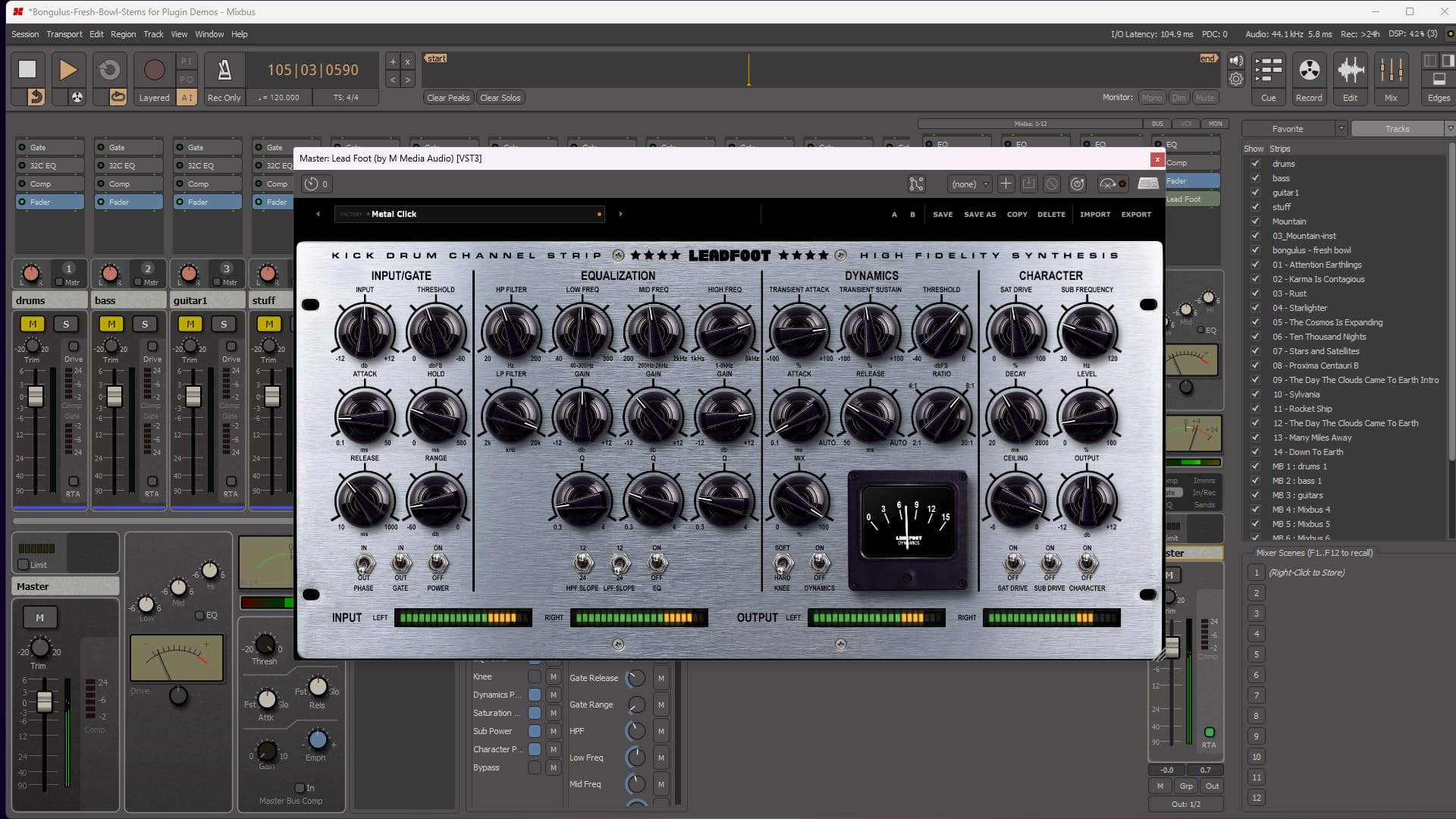
Task: Toggle SUB DRIVE switch in Character section
Action: point(1050,563)
